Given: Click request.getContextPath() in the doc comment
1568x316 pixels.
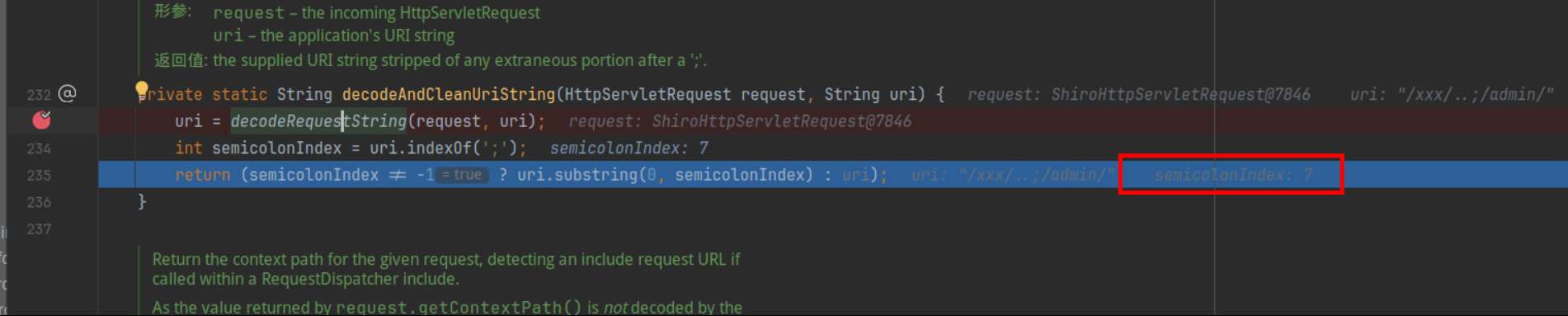Looking at the screenshot, I should pos(459,307).
